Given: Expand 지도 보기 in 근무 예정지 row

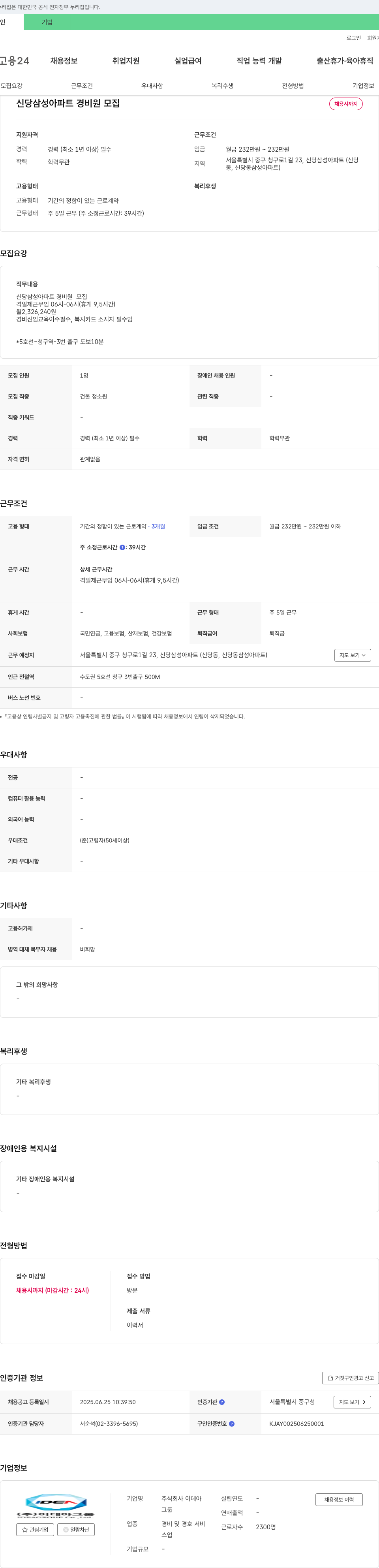Looking at the screenshot, I should (x=352, y=655).
